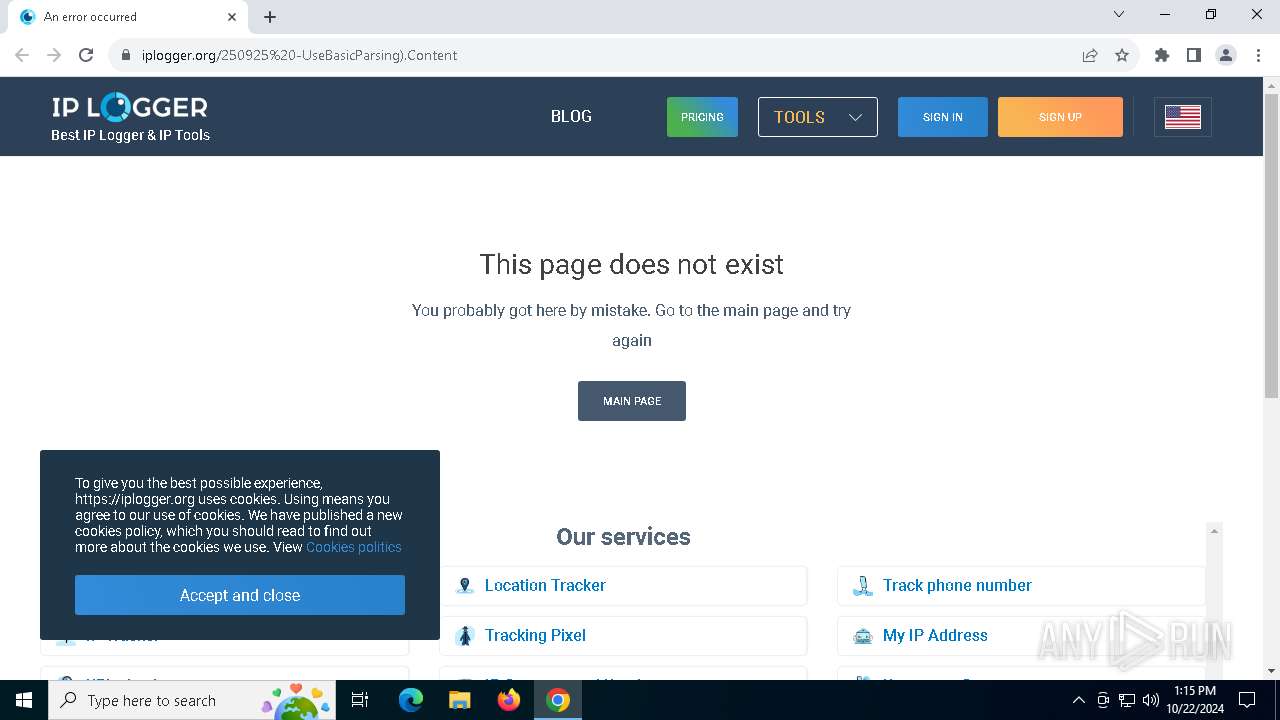Open network settings tray icon

(1127, 700)
